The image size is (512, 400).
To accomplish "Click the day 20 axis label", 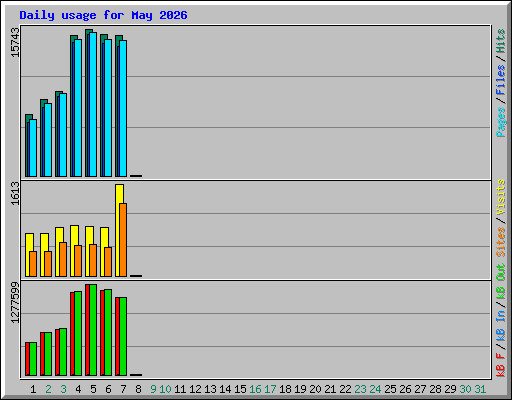I will point(315,389).
